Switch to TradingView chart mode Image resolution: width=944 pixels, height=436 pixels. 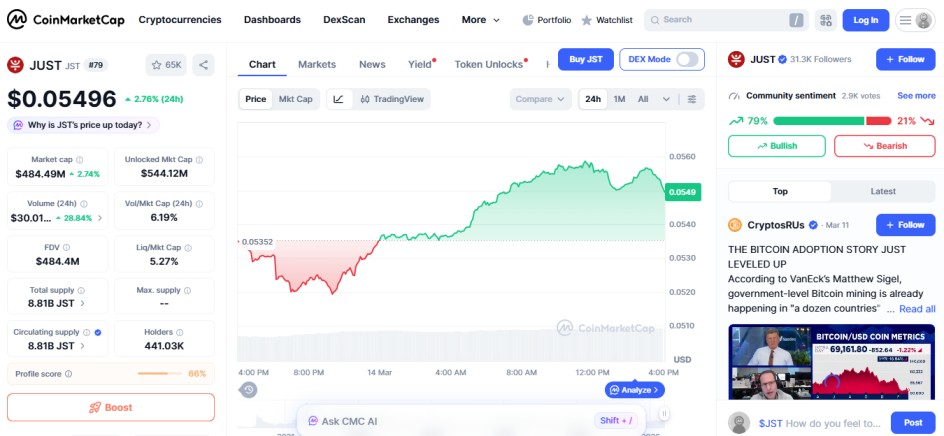click(392, 99)
